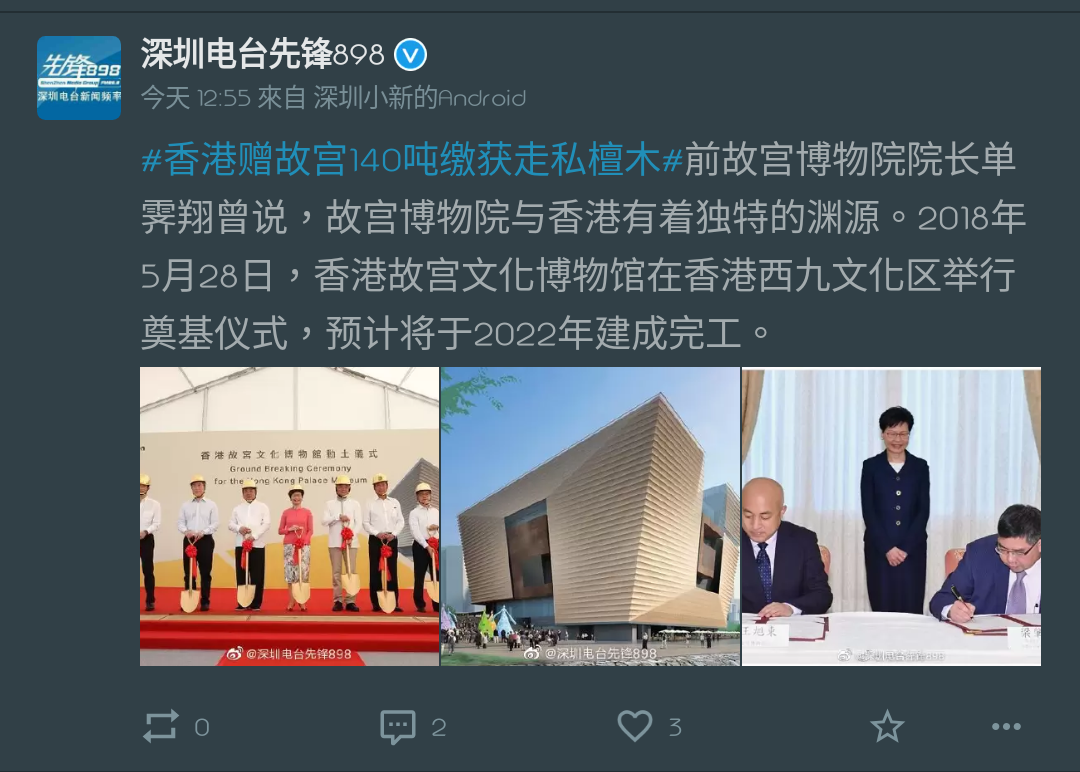The image size is (1080, 772).
Task: Open hashtag 香港赠故宫140吨缴获走私檀木
Action: tap(412, 160)
